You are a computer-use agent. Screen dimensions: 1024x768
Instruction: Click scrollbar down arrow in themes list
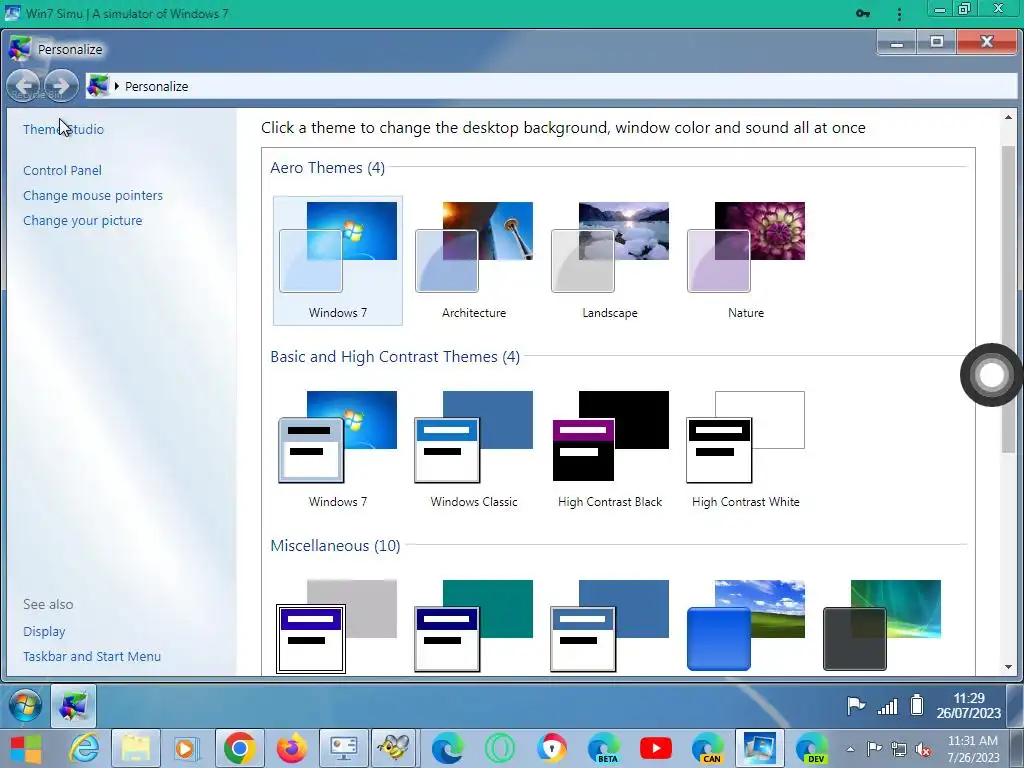(1008, 667)
